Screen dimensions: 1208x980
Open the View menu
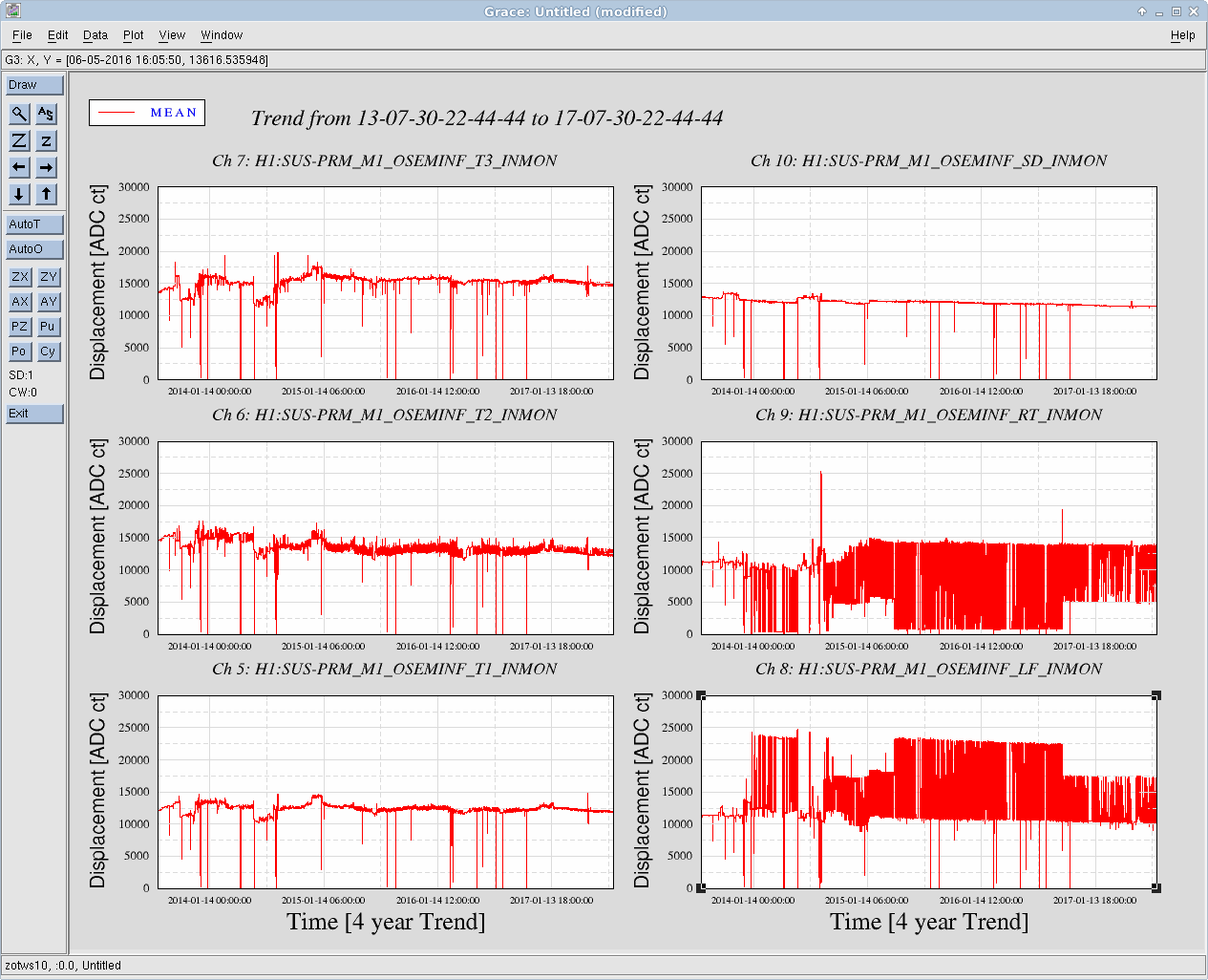(x=172, y=35)
